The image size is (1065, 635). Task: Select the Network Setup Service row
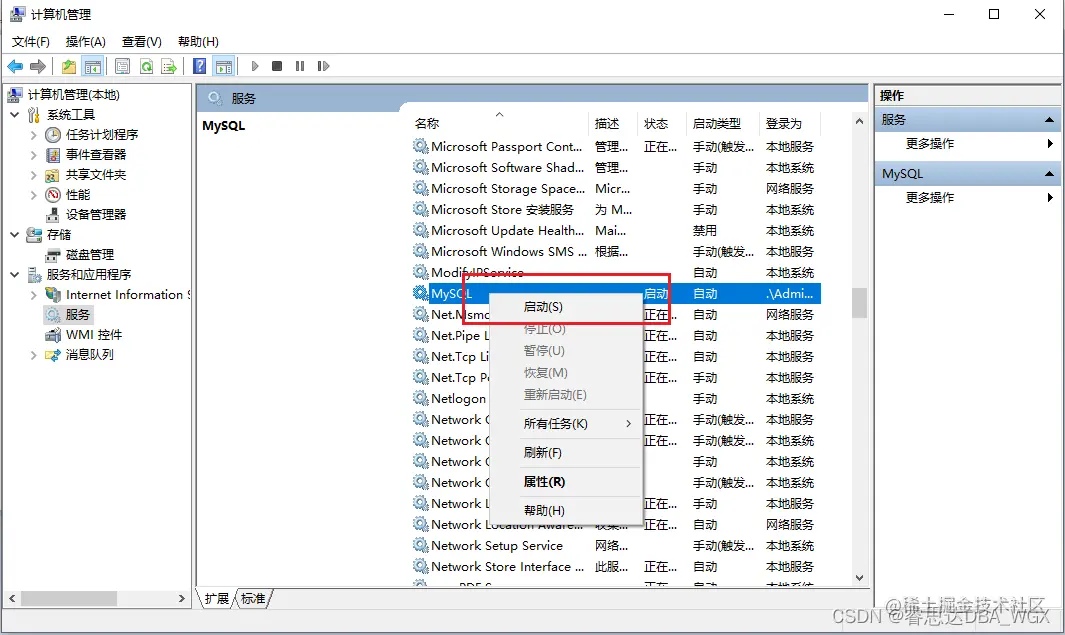pos(616,546)
